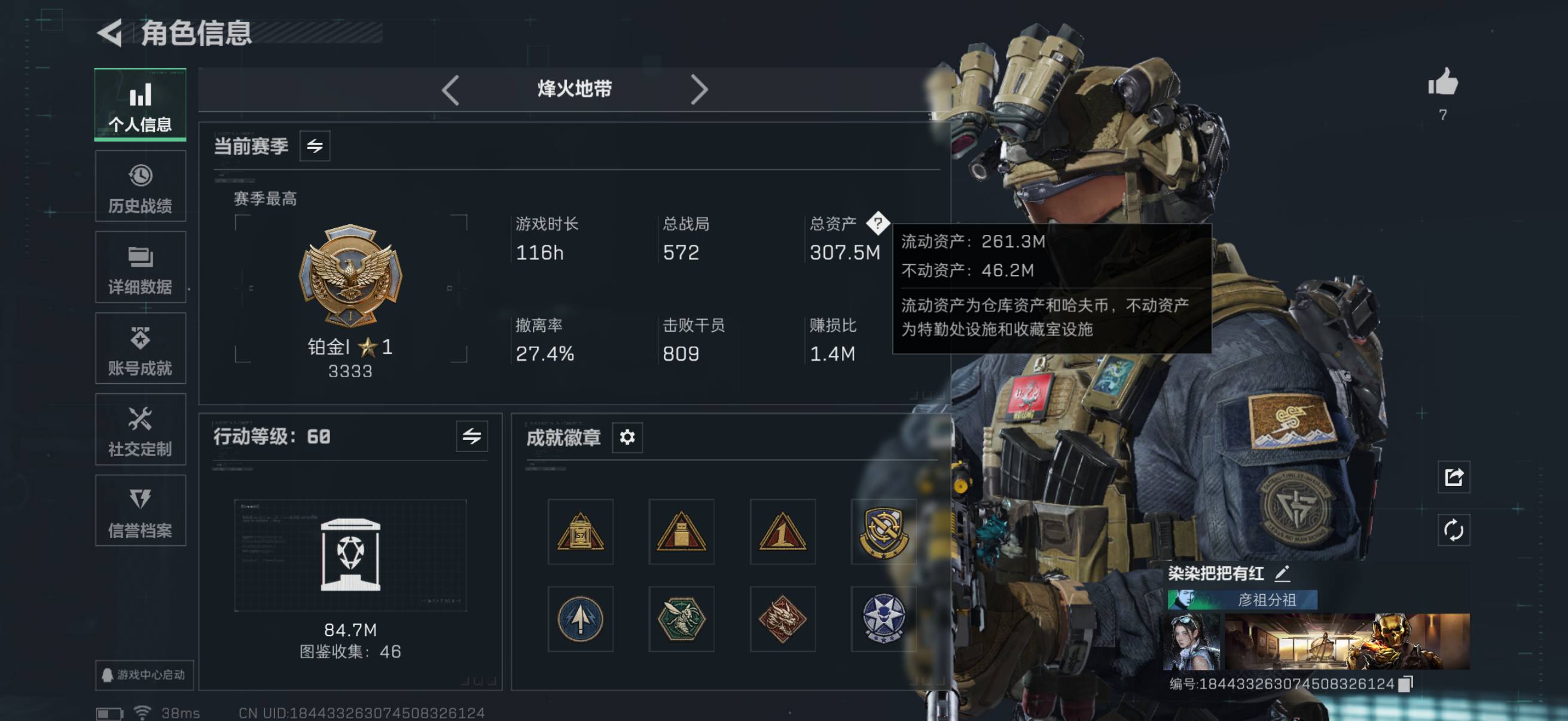Toggle the 行动等级 swap arrows button
1568x721 pixels.
pyautogui.click(x=472, y=436)
